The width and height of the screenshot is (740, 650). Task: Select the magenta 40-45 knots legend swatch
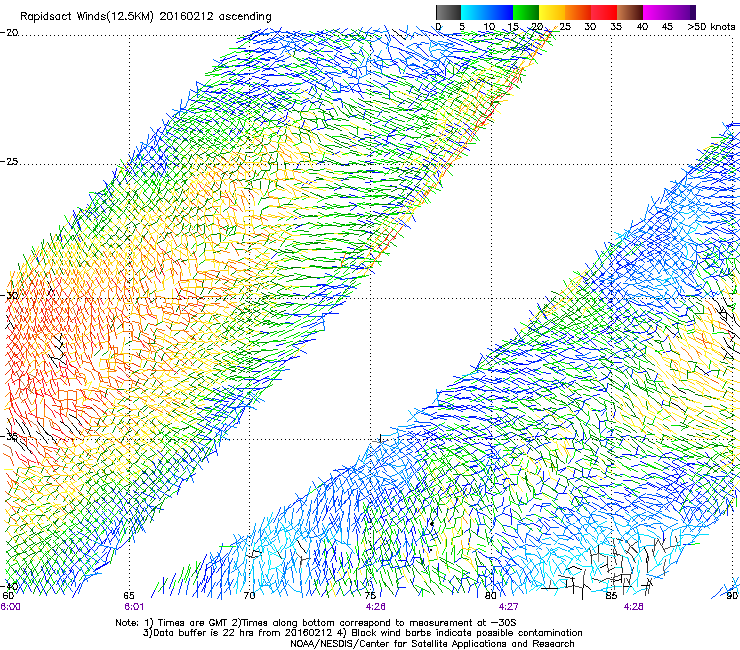(x=656, y=12)
